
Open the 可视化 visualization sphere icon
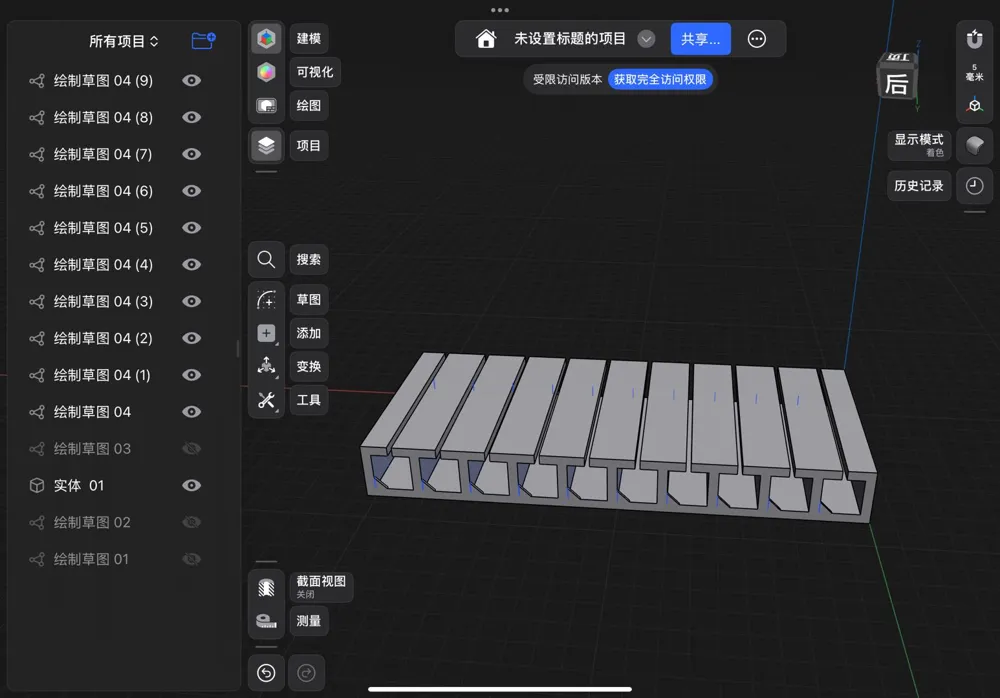click(266, 72)
